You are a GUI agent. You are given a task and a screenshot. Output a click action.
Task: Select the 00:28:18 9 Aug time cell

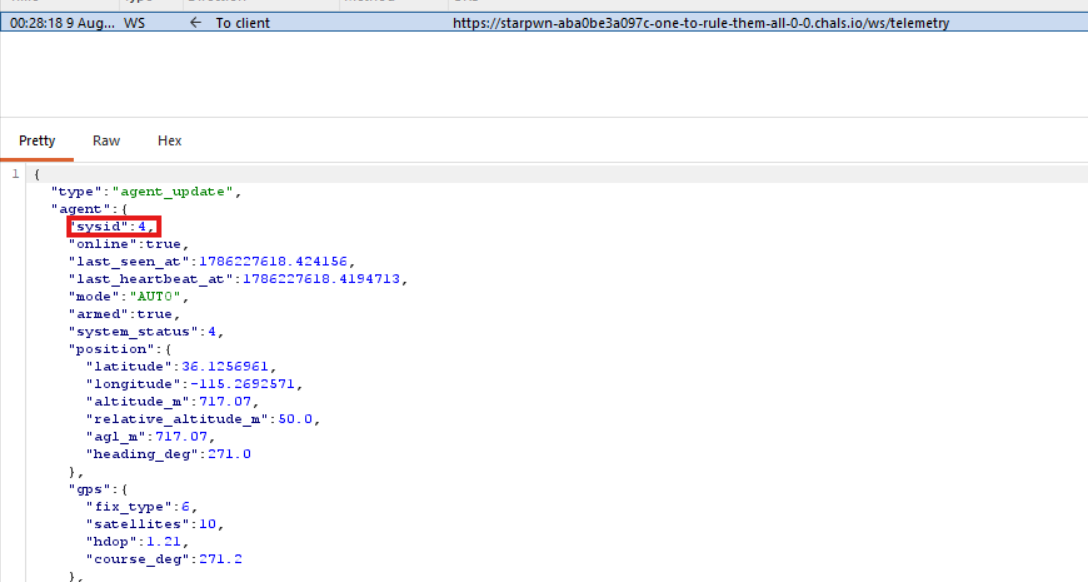[62, 23]
